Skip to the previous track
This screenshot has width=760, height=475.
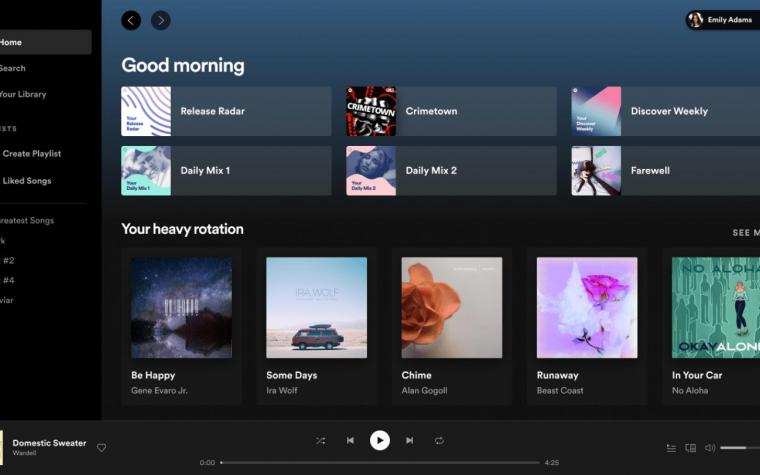click(x=350, y=441)
